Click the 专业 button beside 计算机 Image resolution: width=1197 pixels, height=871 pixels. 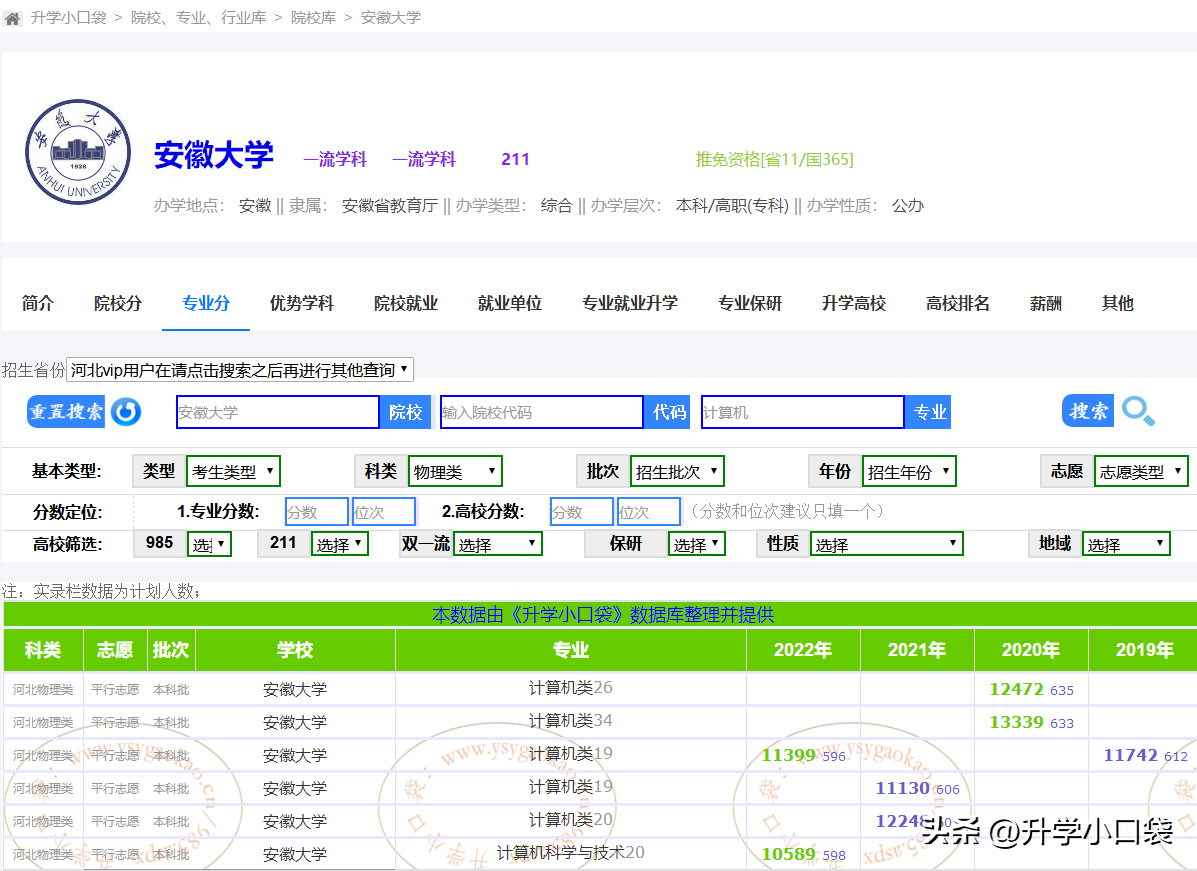929,412
